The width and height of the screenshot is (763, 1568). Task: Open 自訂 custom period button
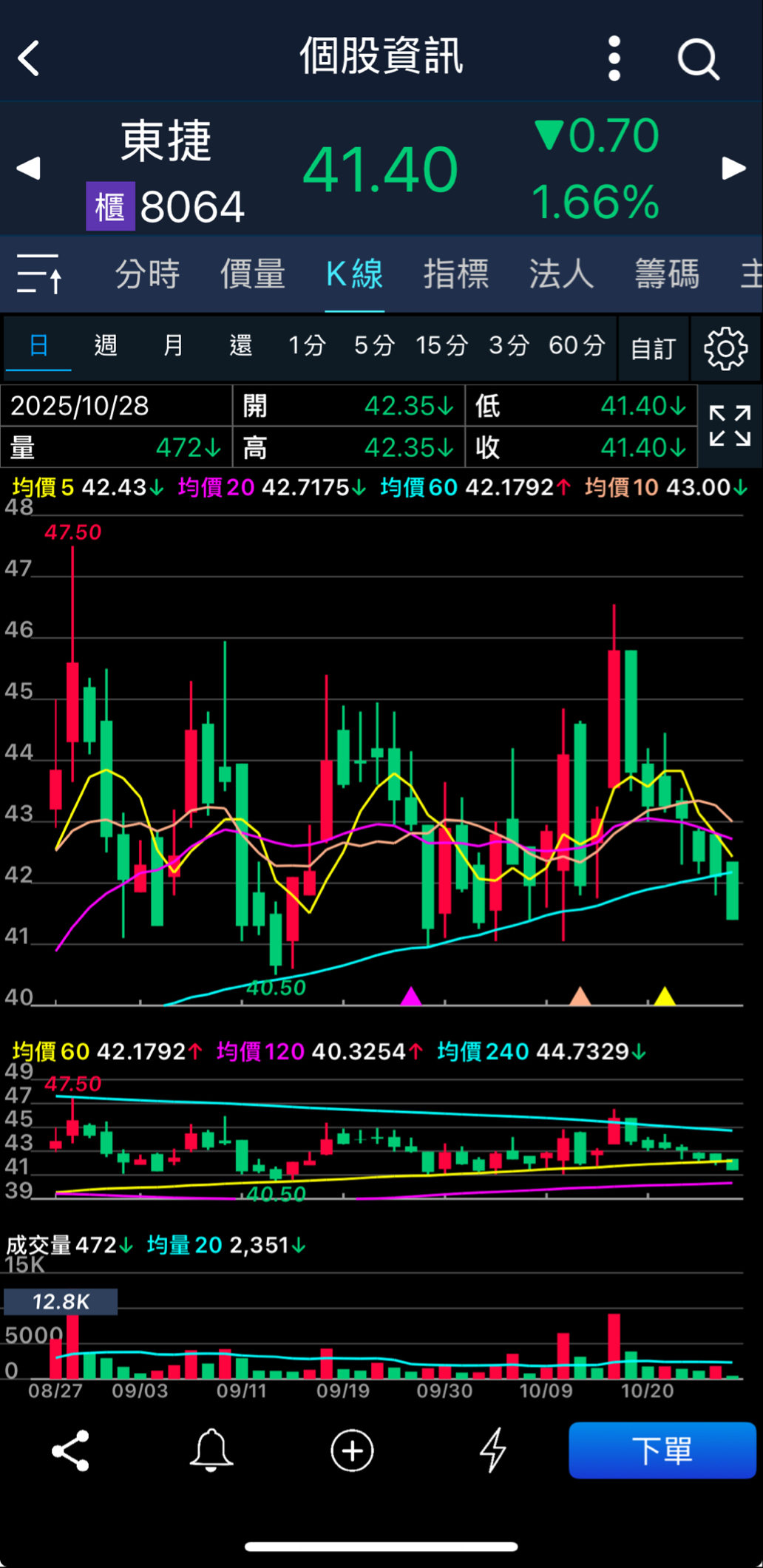(653, 348)
